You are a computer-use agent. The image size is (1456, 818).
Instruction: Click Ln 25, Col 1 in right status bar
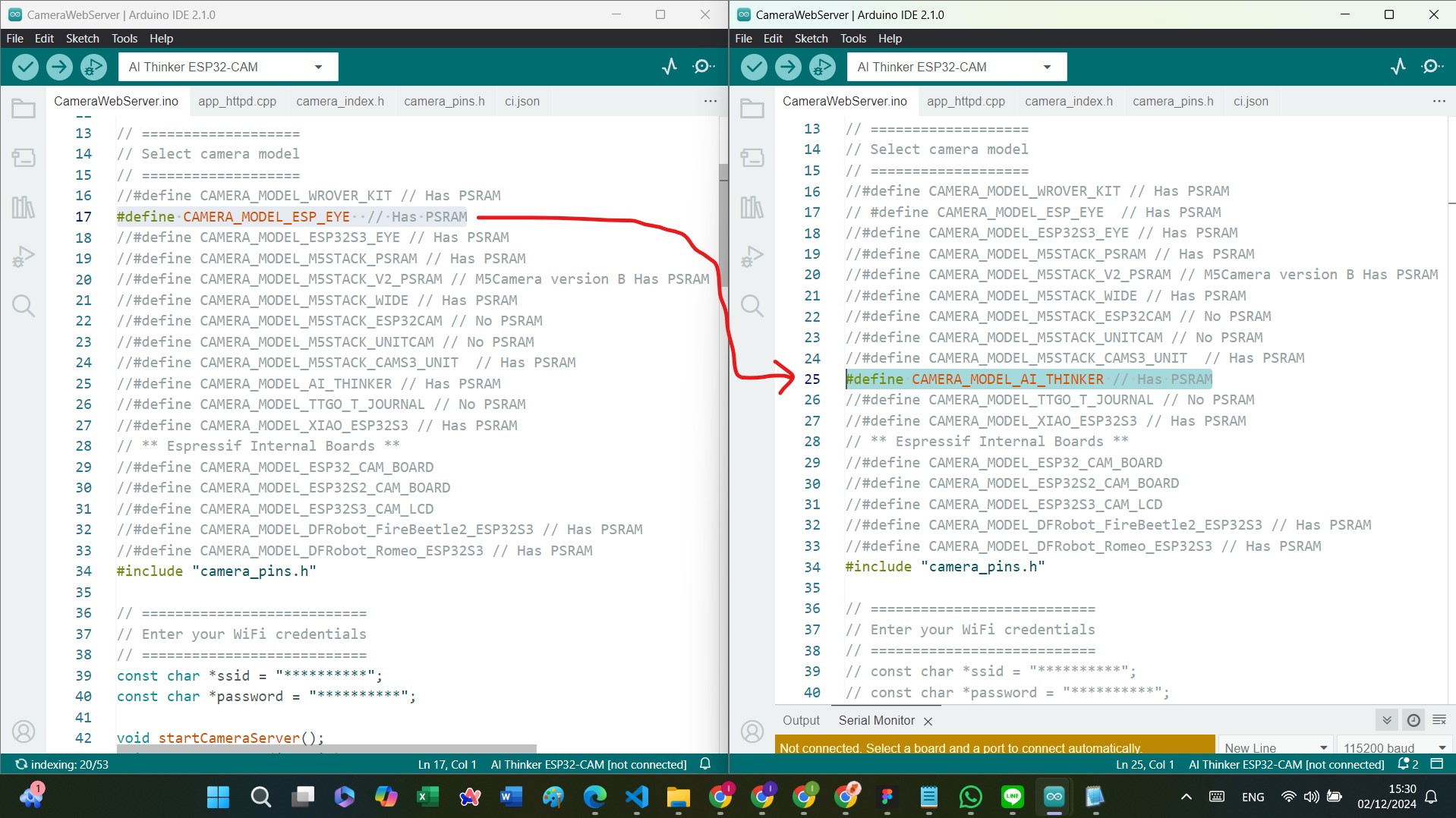coord(1145,764)
